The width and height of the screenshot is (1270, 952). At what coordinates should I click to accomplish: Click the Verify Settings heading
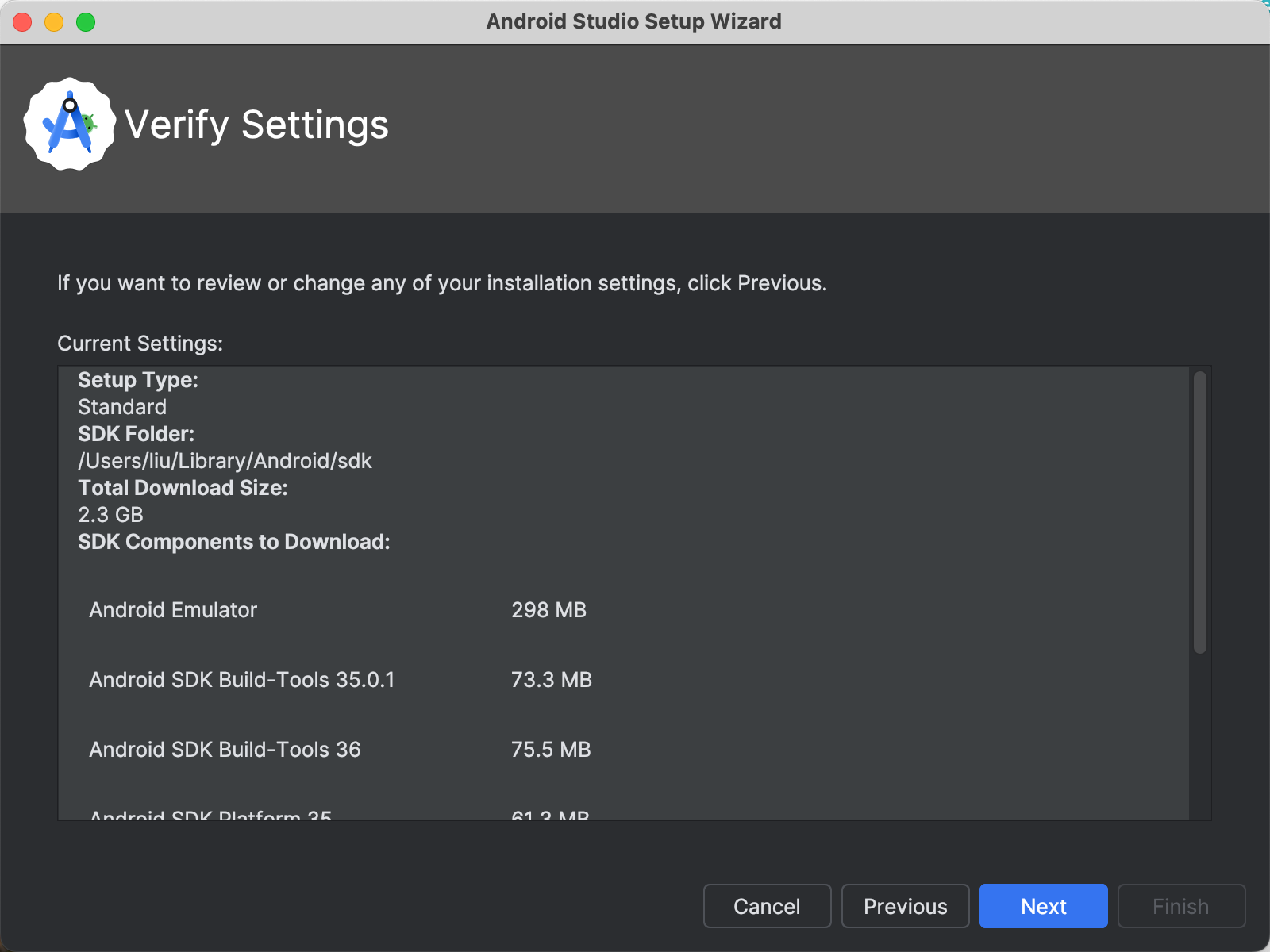pos(256,125)
